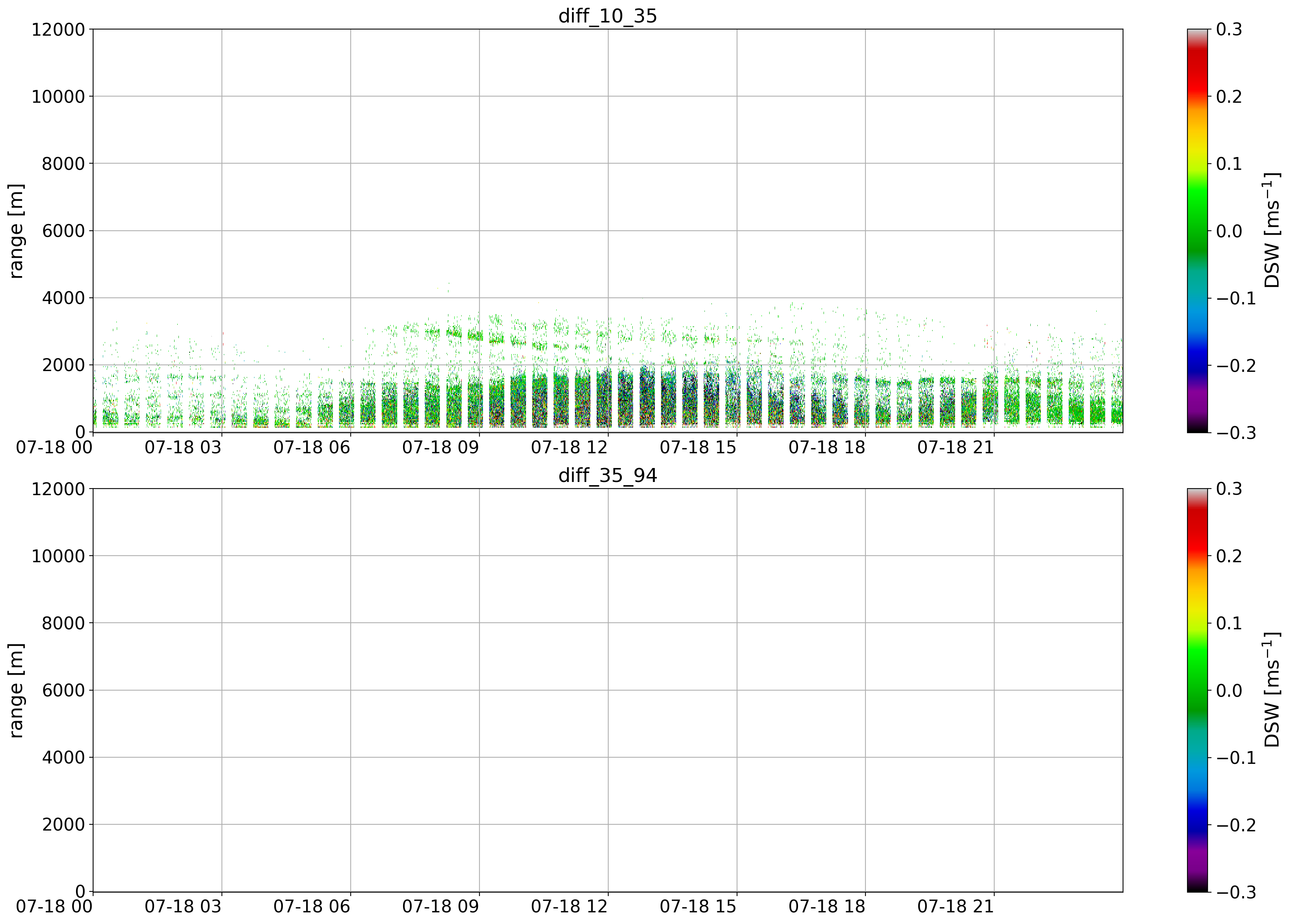Click the top plot's '07-18 12' time tick label
The width and height of the screenshot is (1291, 924).
point(569,447)
